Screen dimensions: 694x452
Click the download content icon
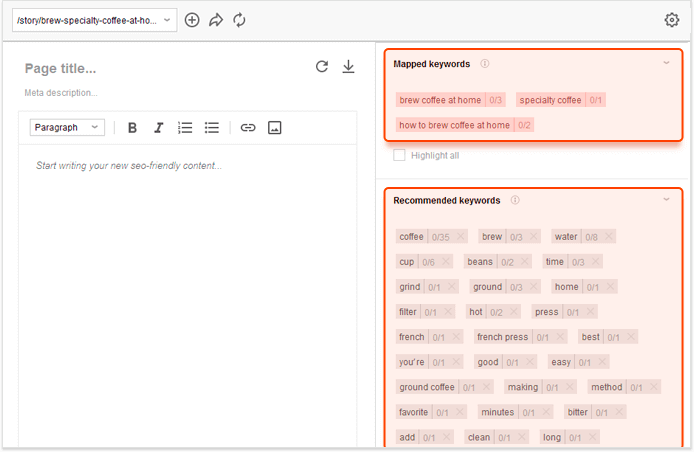pyautogui.click(x=348, y=66)
